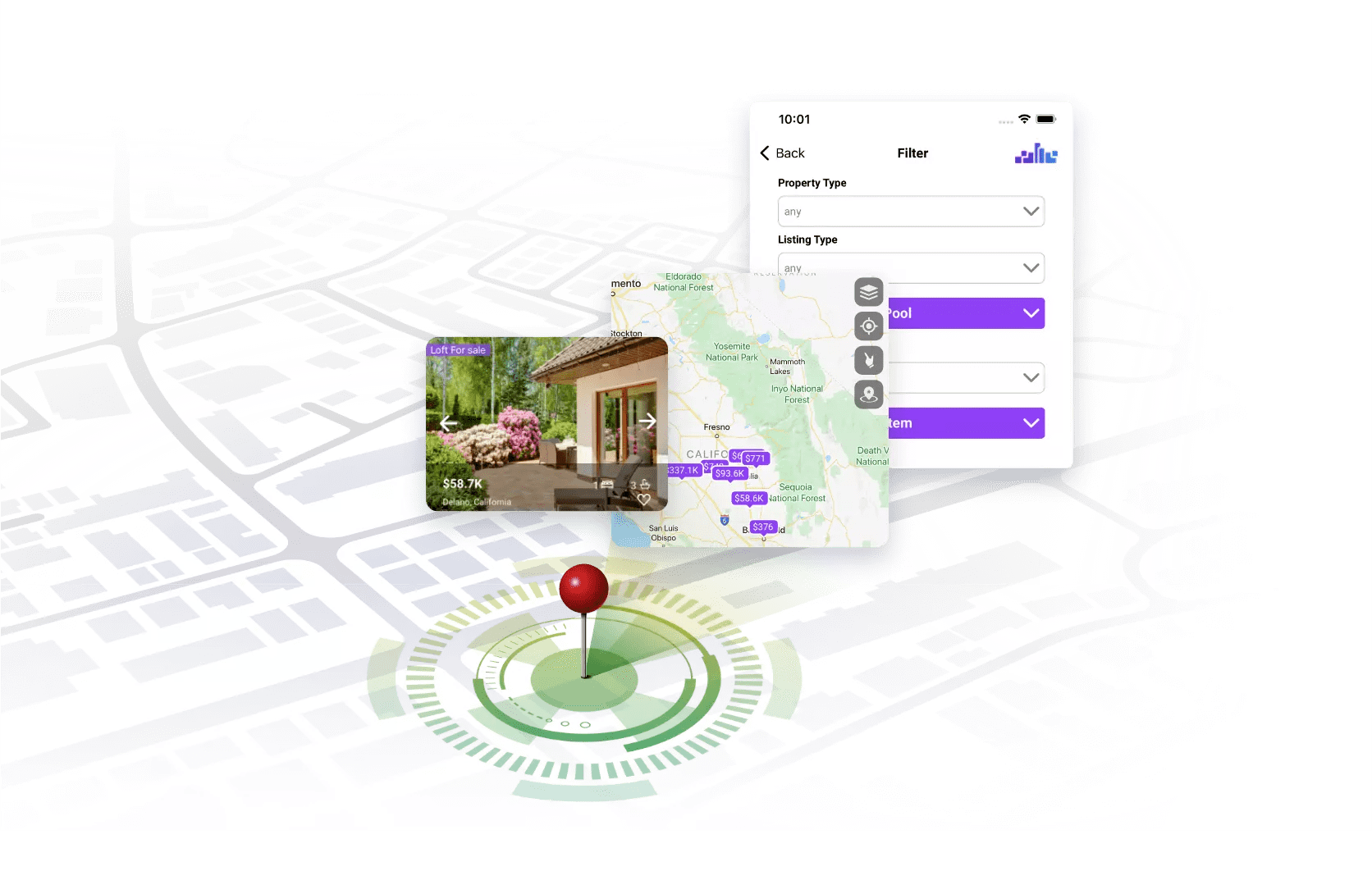Click 'Inyo National Forest' map label
Screen dimensions: 1372x871
[x=797, y=394]
